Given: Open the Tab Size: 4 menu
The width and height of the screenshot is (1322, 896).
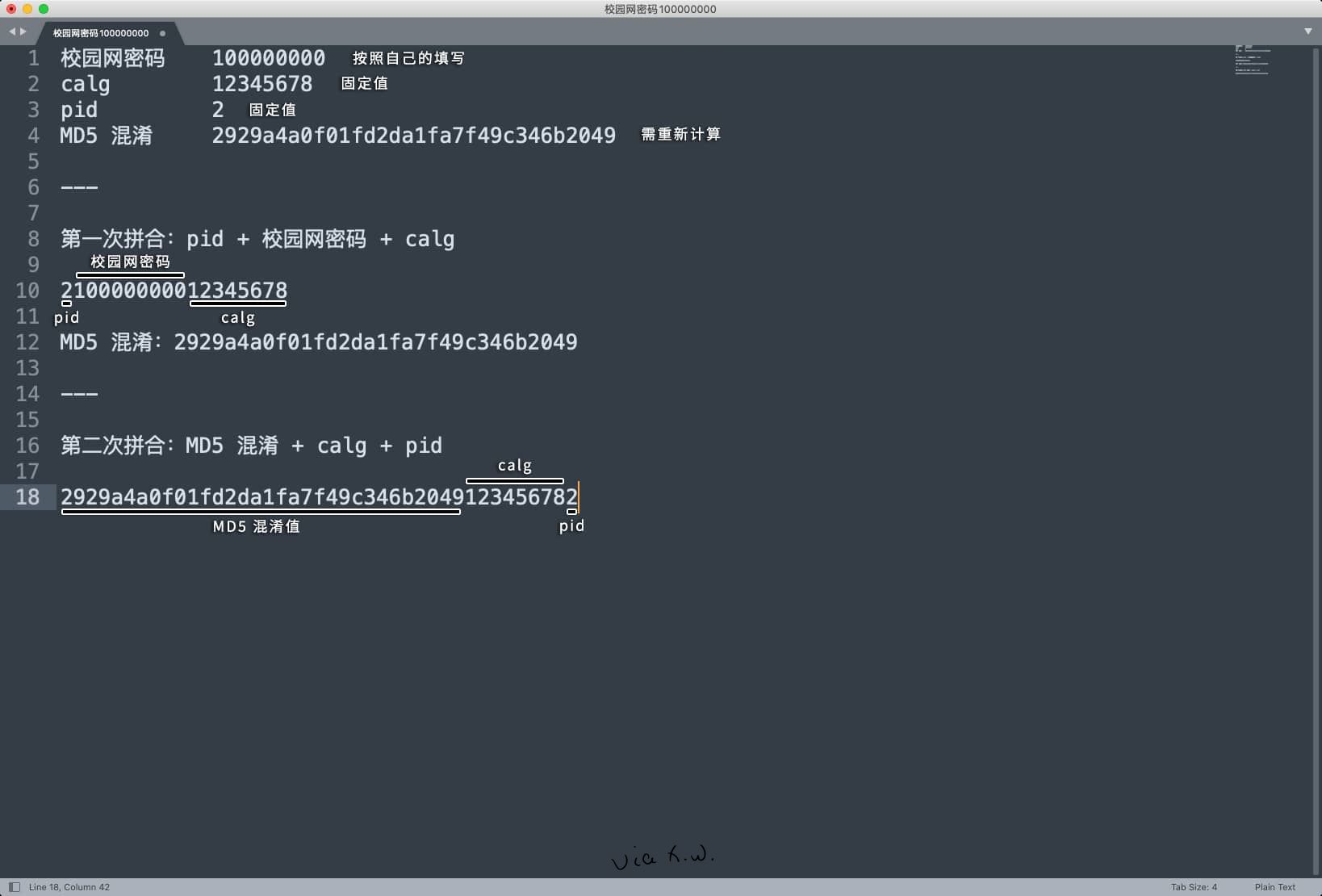Looking at the screenshot, I should click(1194, 886).
